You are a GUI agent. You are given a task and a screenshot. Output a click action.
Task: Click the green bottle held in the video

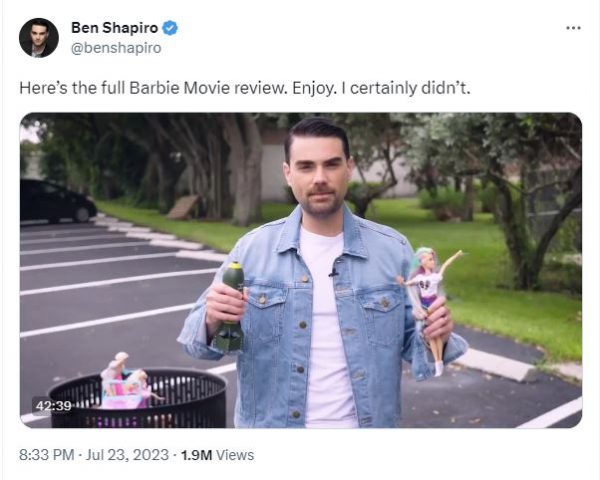coord(231,306)
